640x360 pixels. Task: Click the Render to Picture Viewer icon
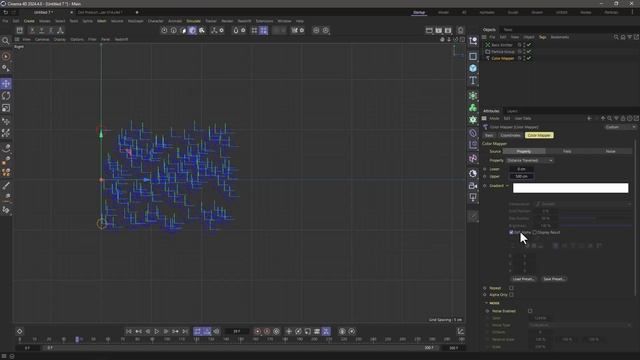pyautogui.click(x=438, y=30)
